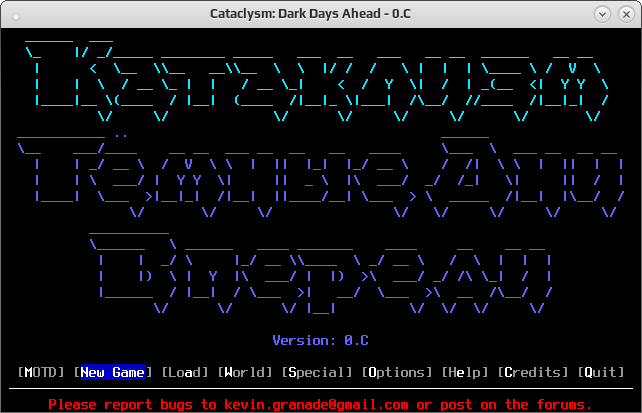Click the red bug report message
642x413 pixels.
[x=320, y=404]
